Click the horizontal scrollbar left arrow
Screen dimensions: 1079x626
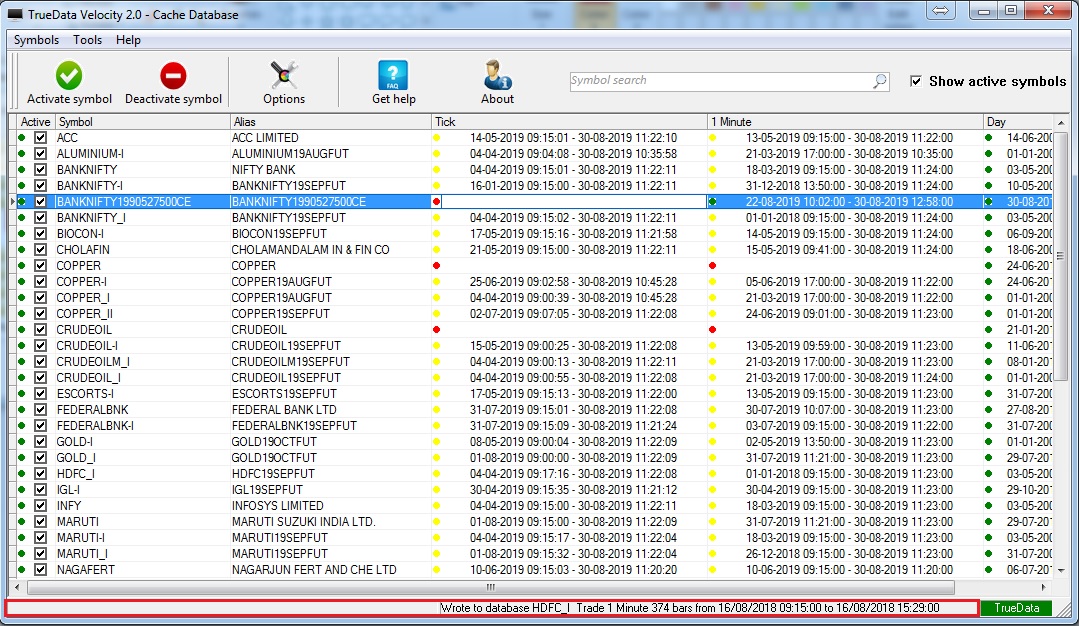point(17,587)
